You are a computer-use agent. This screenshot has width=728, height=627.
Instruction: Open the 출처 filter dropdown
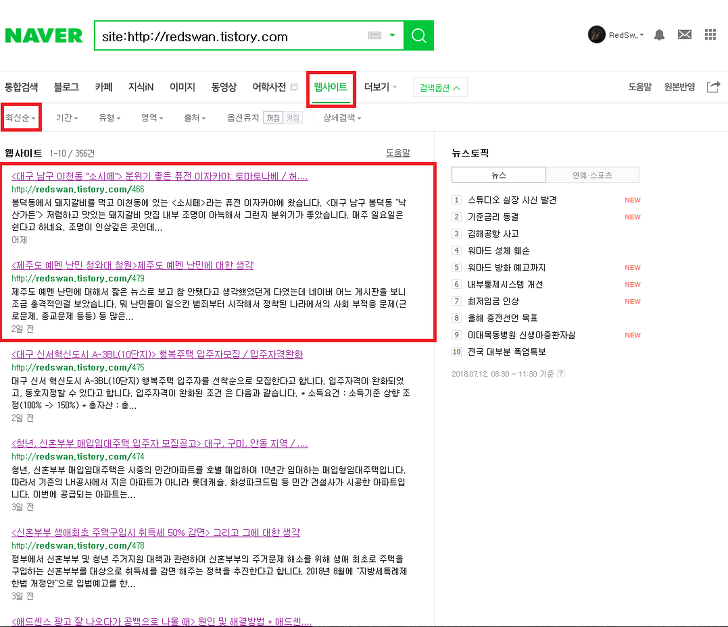coord(195,118)
